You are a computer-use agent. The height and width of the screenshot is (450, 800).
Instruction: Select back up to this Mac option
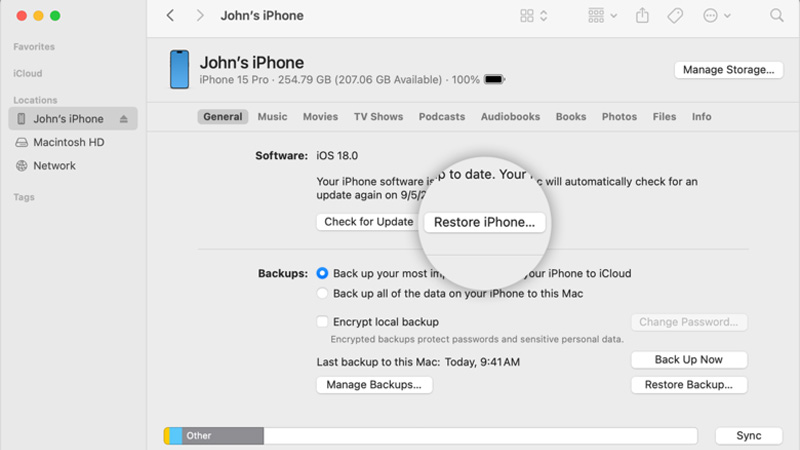coord(322,294)
